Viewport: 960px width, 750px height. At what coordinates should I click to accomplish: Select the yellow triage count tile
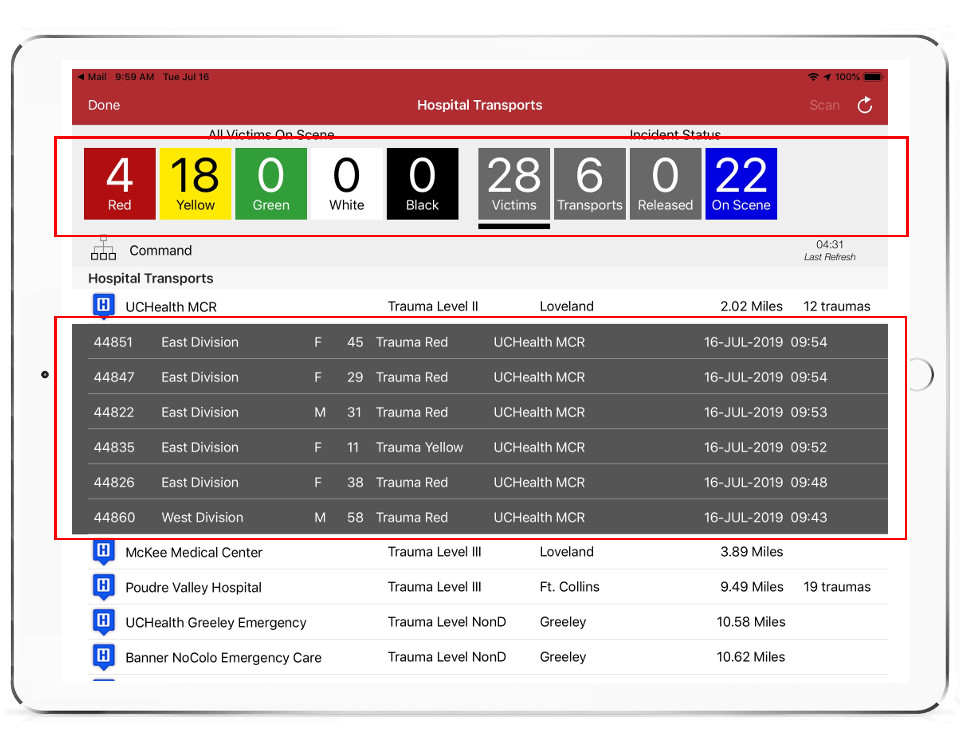195,183
